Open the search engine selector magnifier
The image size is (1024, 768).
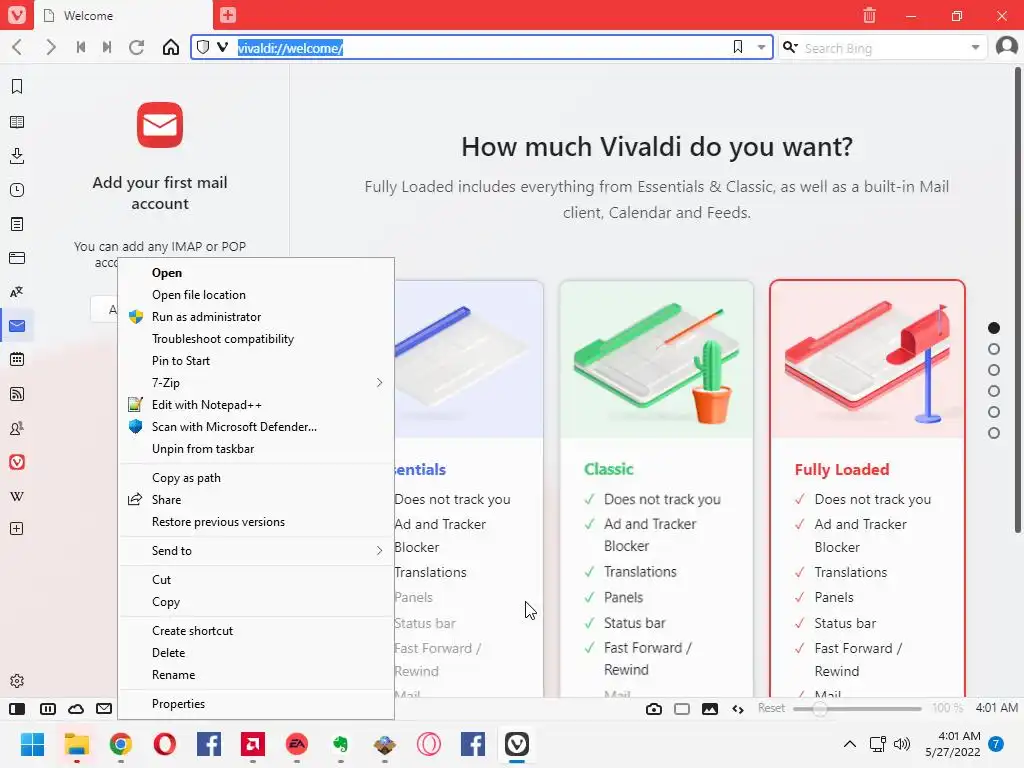790,47
